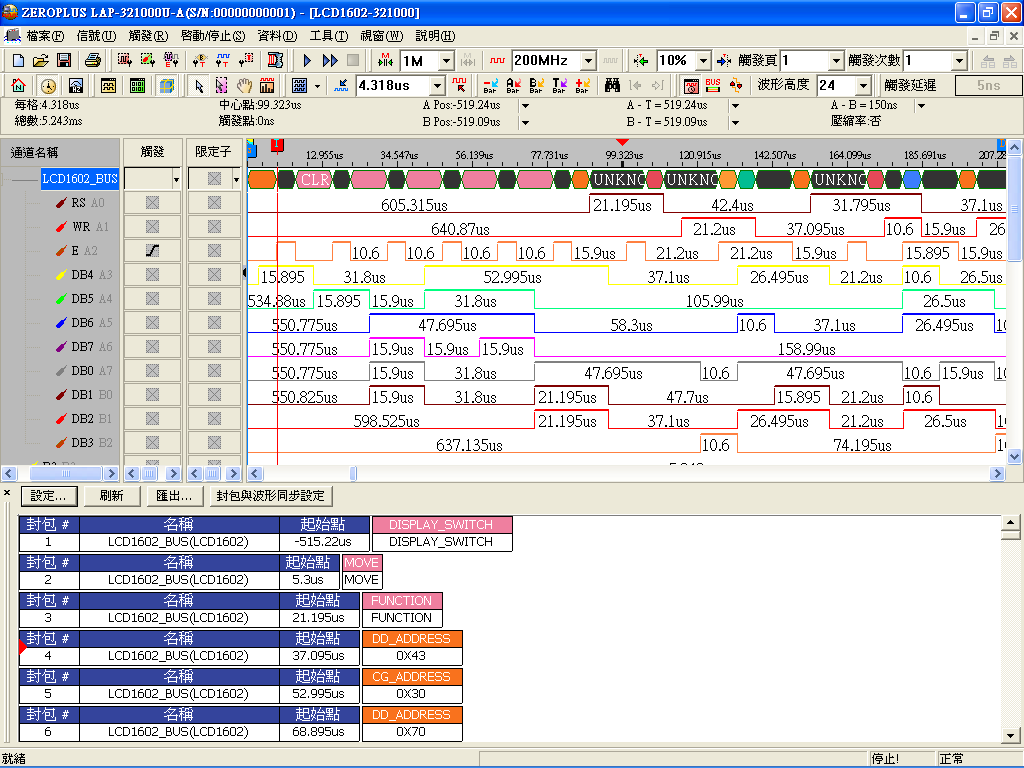1024x768 pixels.
Task: Toggle the trigger condition box for DB7
Action: click(152, 347)
